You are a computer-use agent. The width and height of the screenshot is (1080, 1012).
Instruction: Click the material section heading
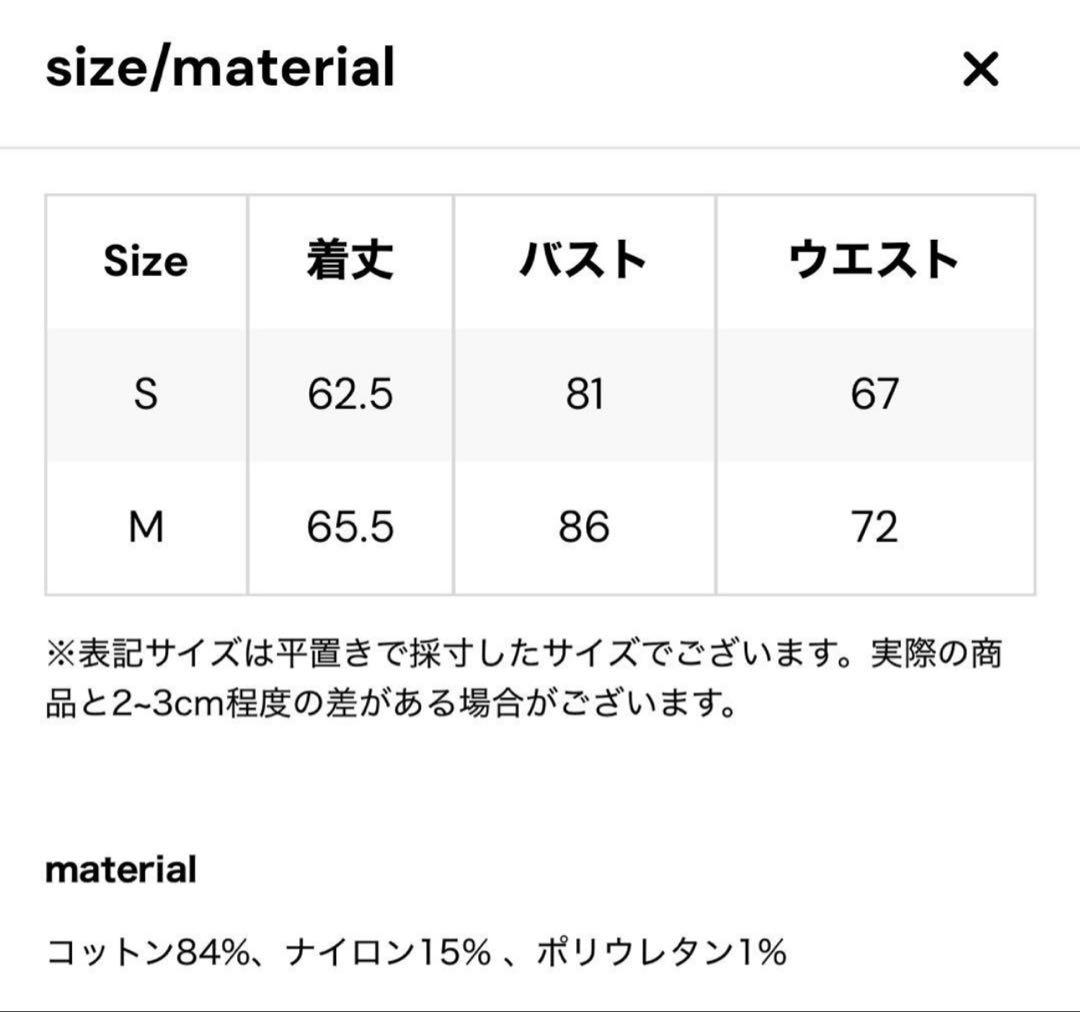pos(121,870)
